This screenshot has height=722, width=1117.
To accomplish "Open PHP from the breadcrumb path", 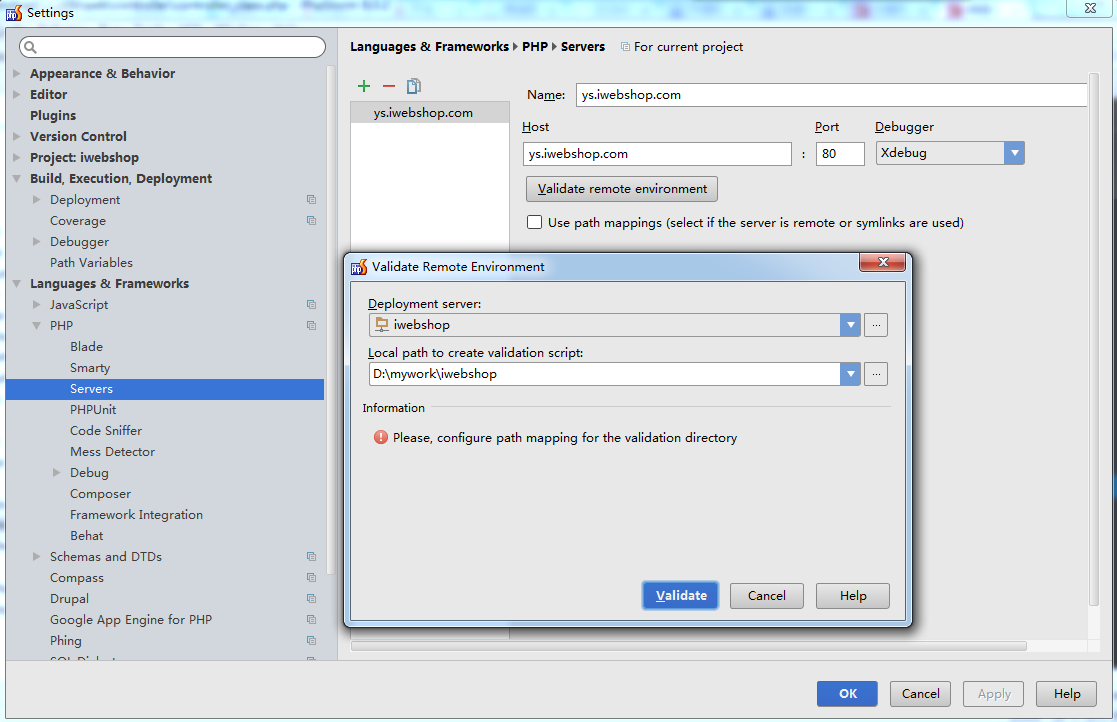I will pyautogui.click(x=532, y=46).
